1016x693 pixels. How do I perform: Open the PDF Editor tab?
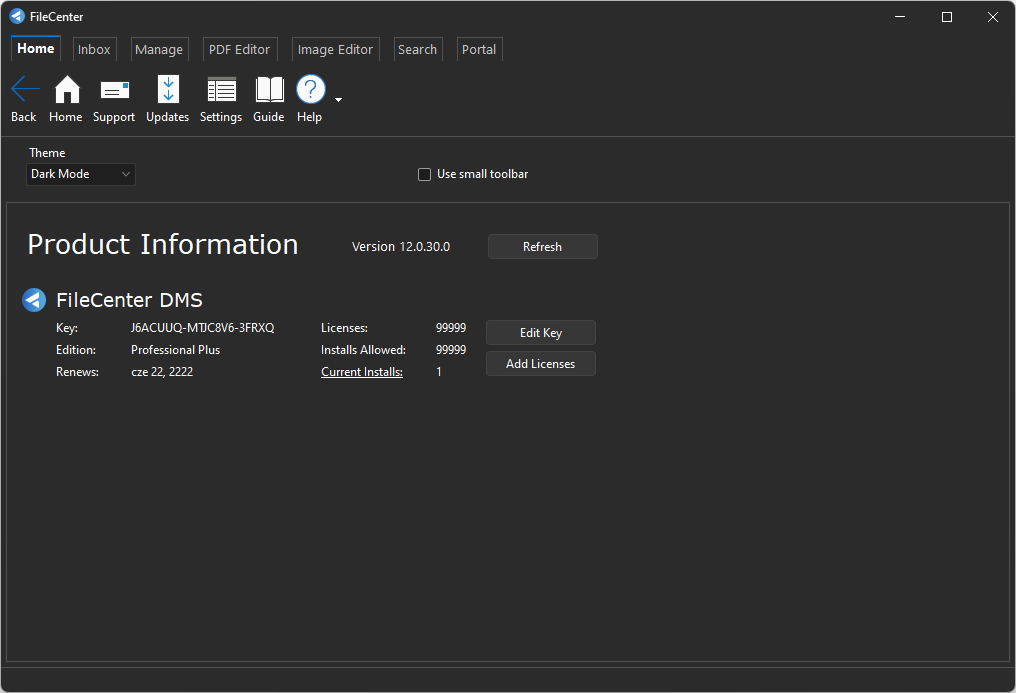click(x=239, y=49)
